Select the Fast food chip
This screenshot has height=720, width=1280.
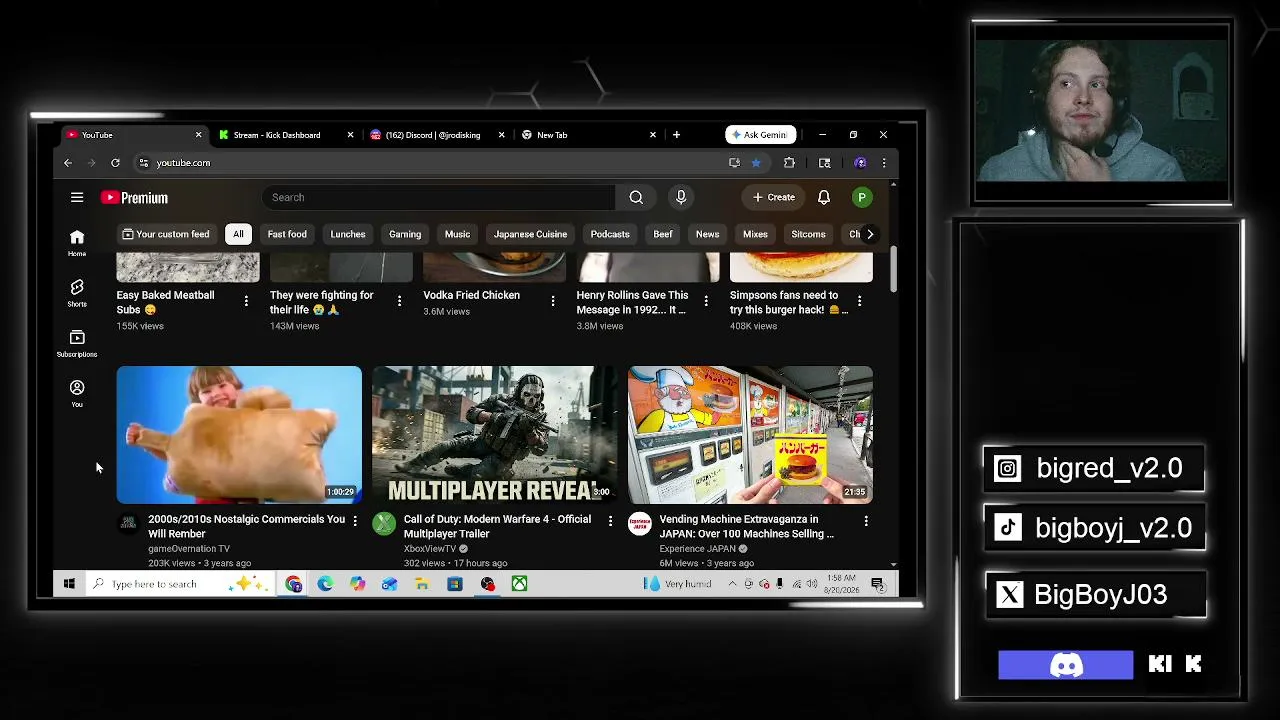pos(287,234)
